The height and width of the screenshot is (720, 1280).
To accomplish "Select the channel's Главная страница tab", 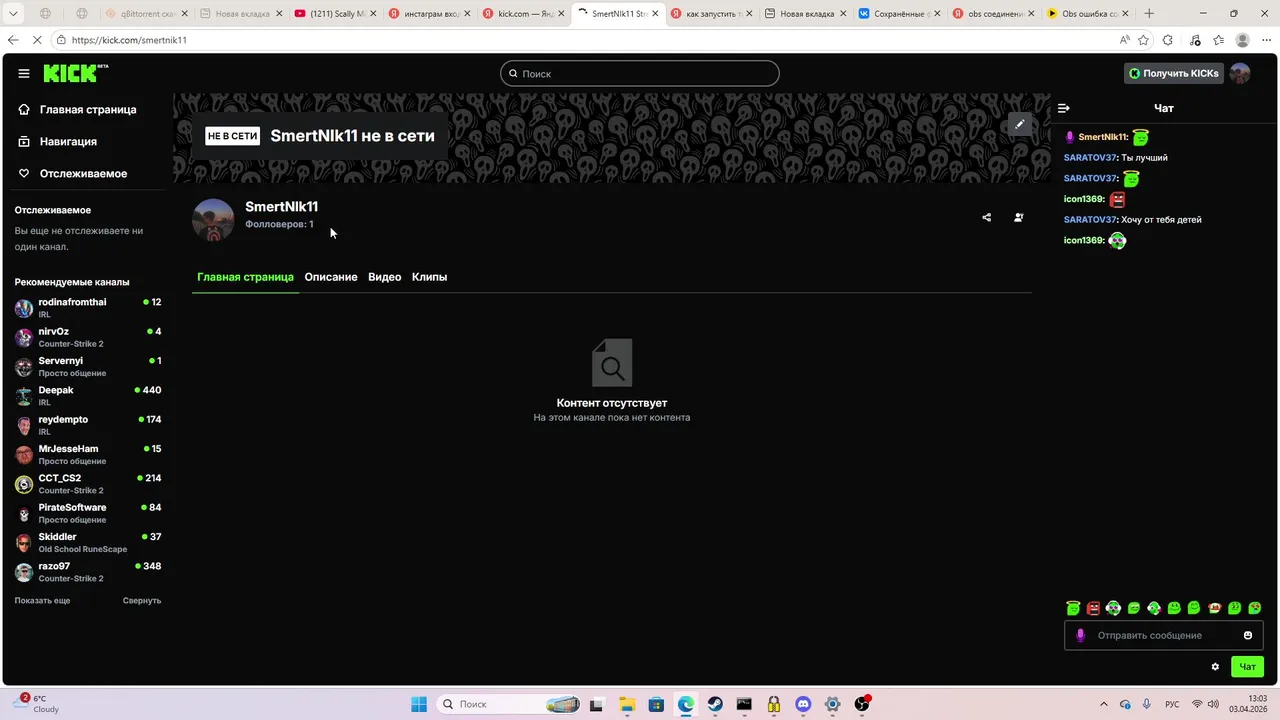I will (x=245, y=277).
